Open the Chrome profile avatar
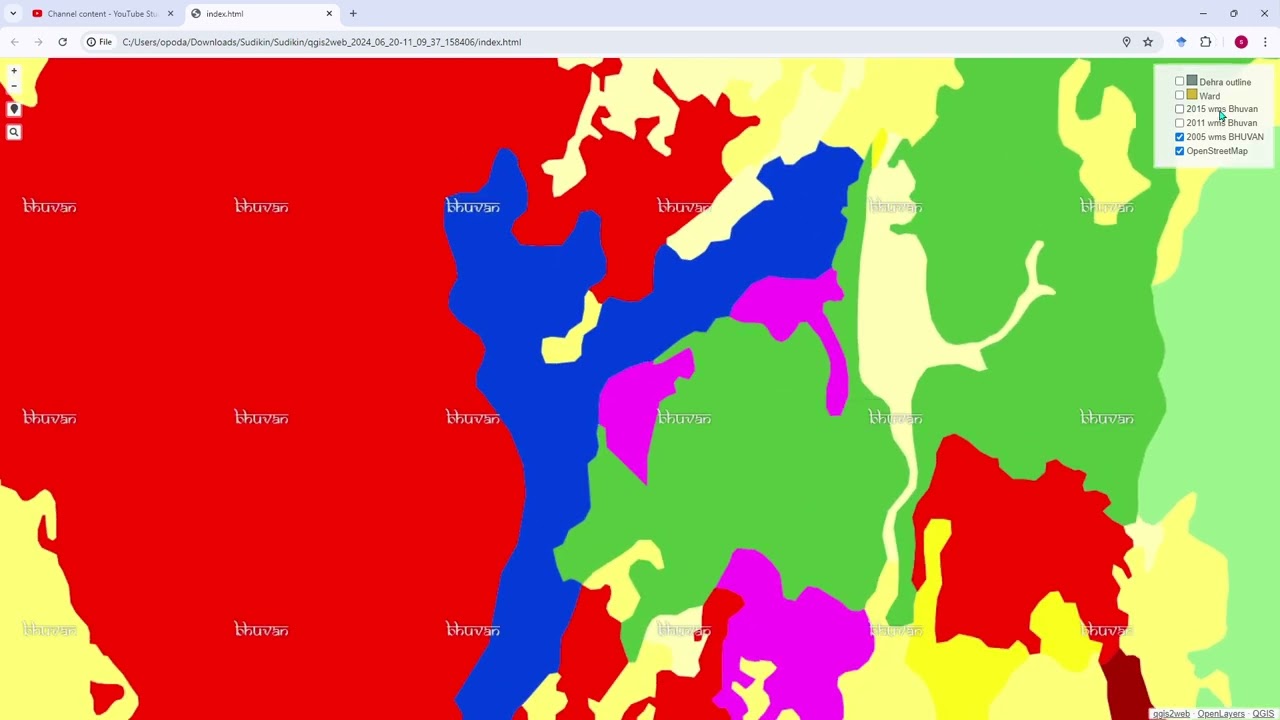1280x720 pixels. click(x=1241, y=42)
